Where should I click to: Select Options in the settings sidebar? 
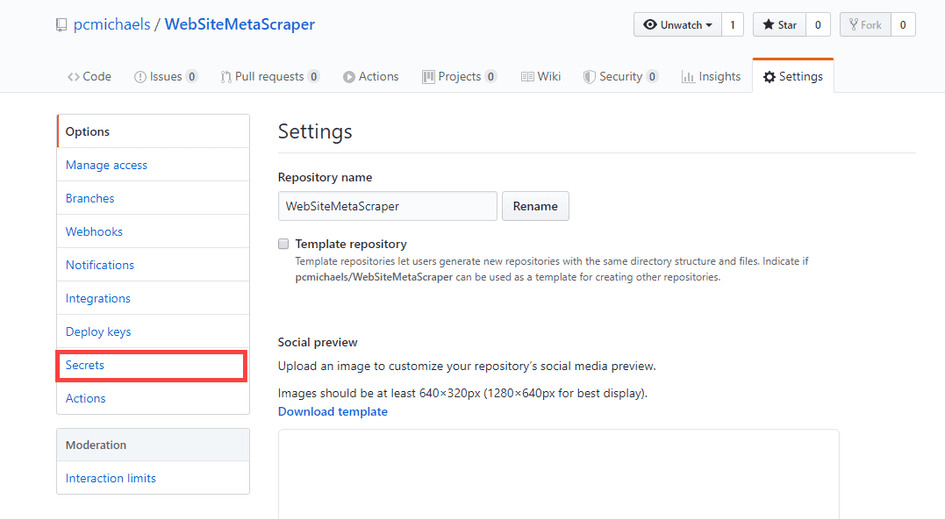[x=153, y=131]
